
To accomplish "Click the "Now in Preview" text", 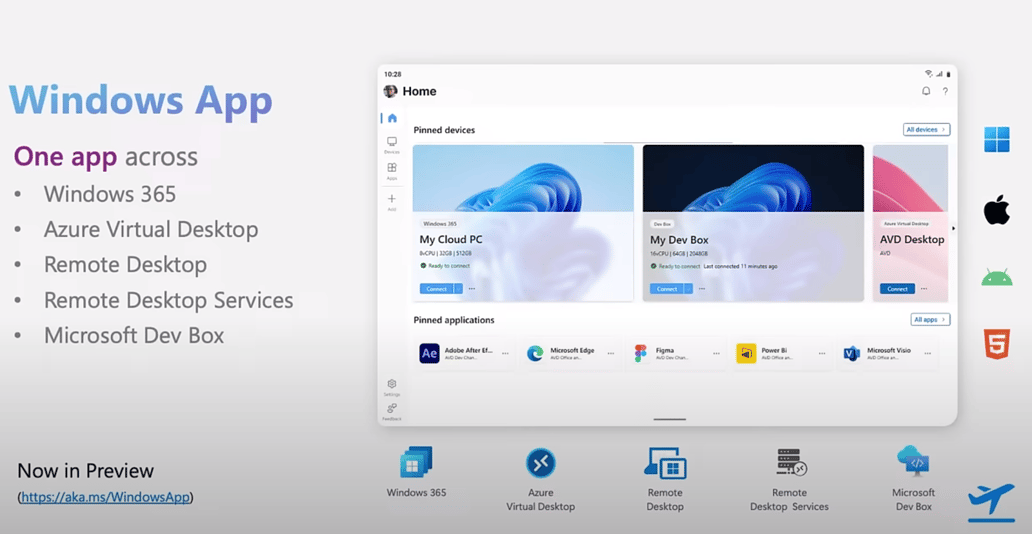I will pyautogui.click(x=86, y=471).
